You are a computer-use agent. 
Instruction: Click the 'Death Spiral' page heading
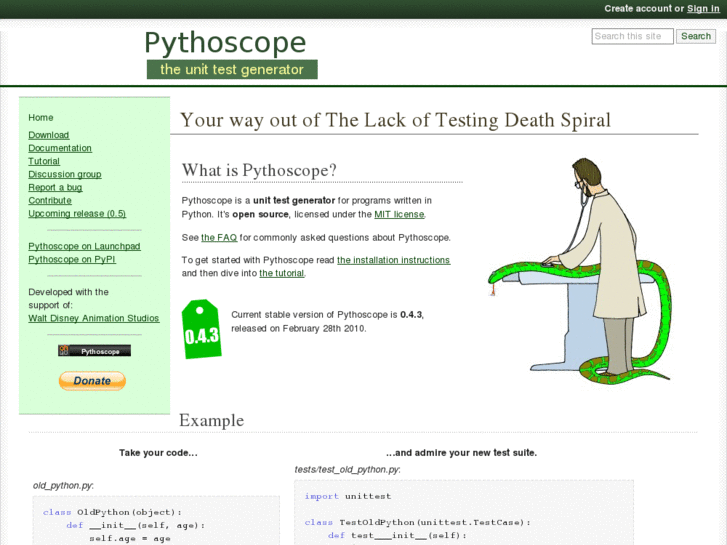coord(395,120)
